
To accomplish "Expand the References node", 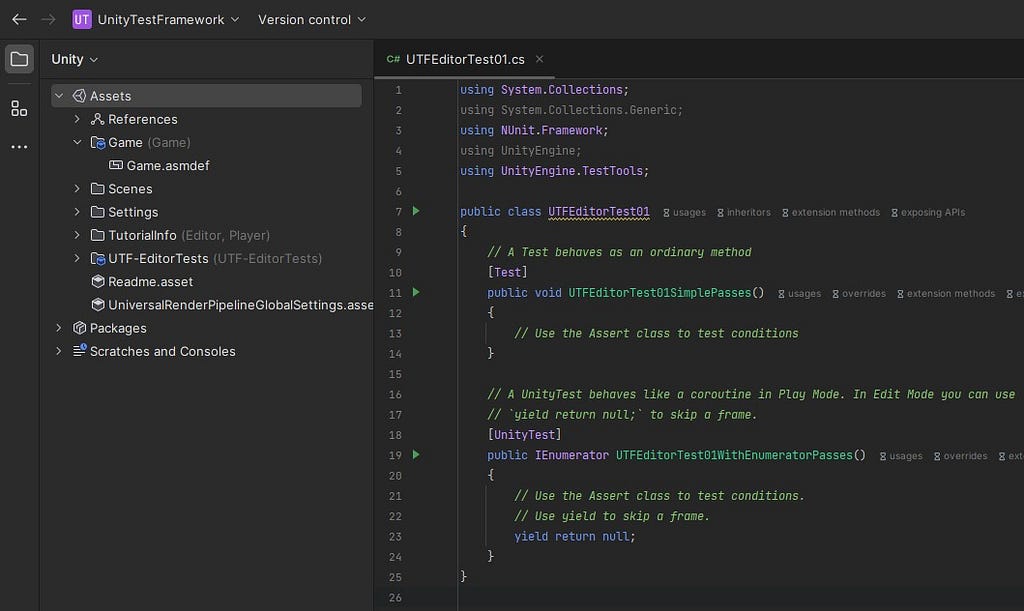I will [x=77, y=119].
